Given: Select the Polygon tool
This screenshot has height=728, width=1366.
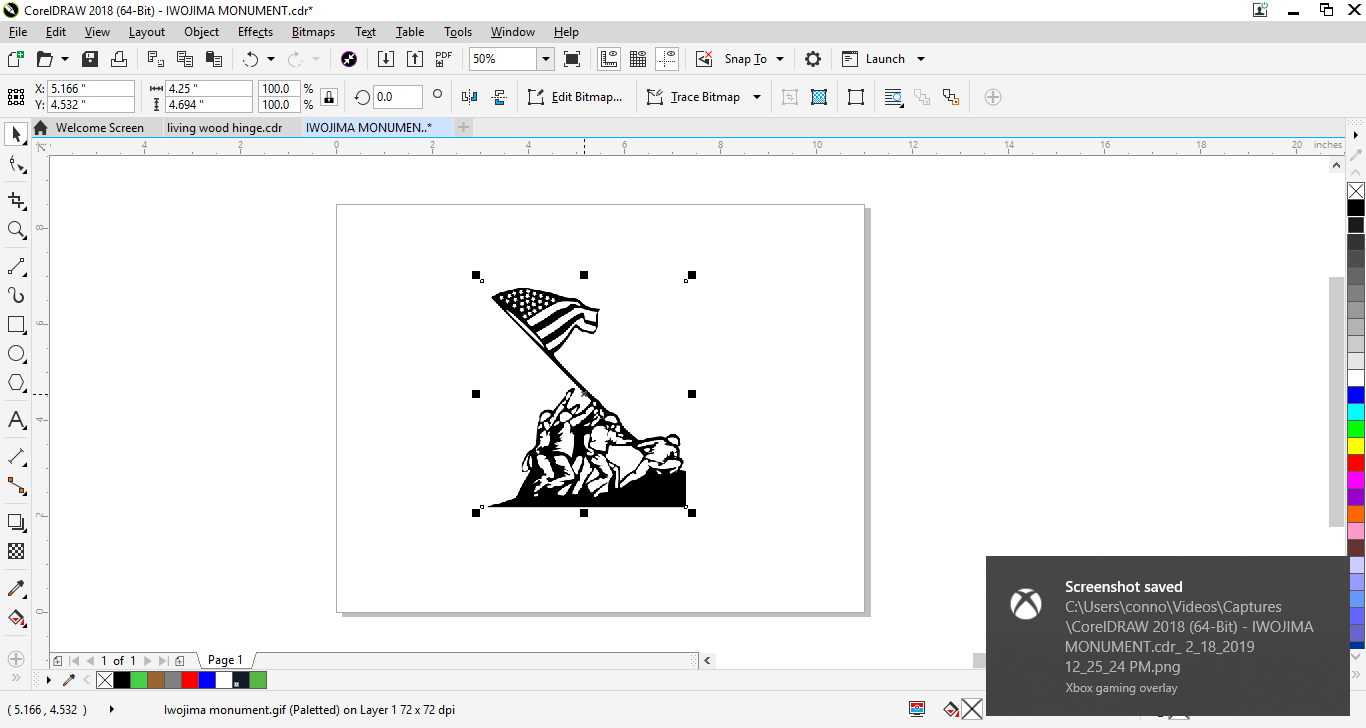Looking at the screenshot, I should click(x=16, y=383).
